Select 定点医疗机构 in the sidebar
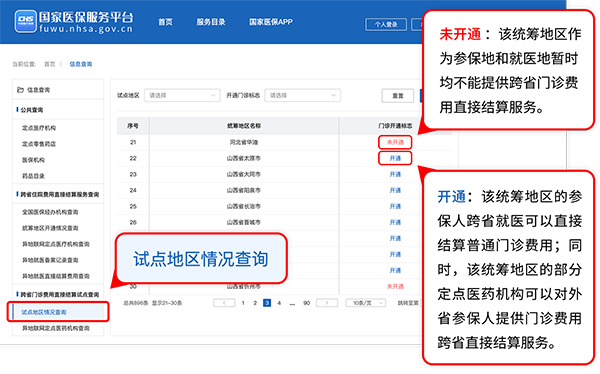The height and width of the screenshot is (374, 600). tap(39, 128)
